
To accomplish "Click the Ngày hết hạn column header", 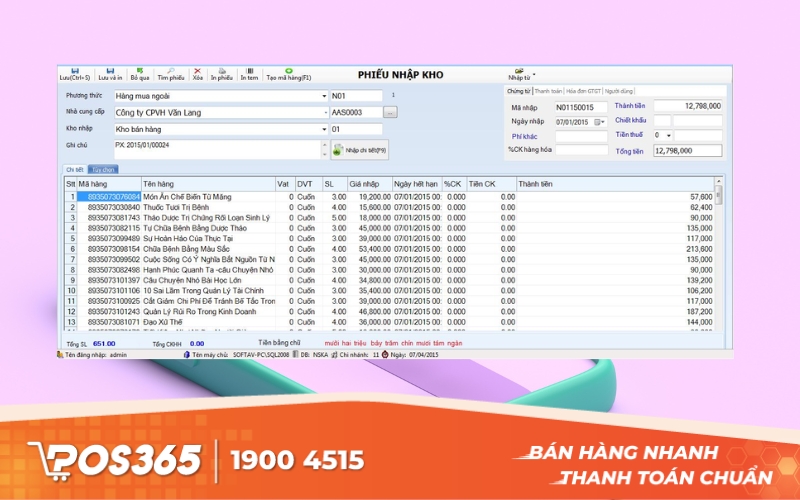I will 416,184.
